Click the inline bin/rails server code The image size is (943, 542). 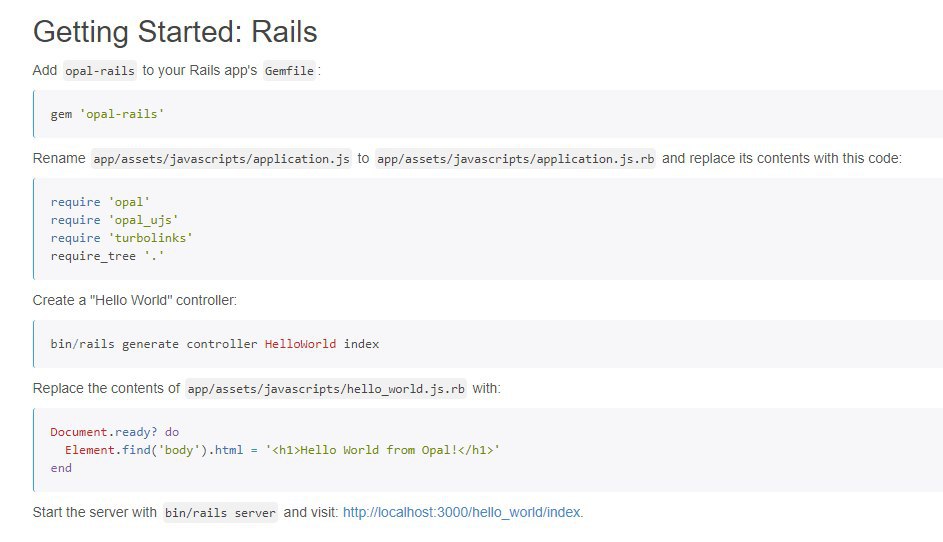point(220,513)
